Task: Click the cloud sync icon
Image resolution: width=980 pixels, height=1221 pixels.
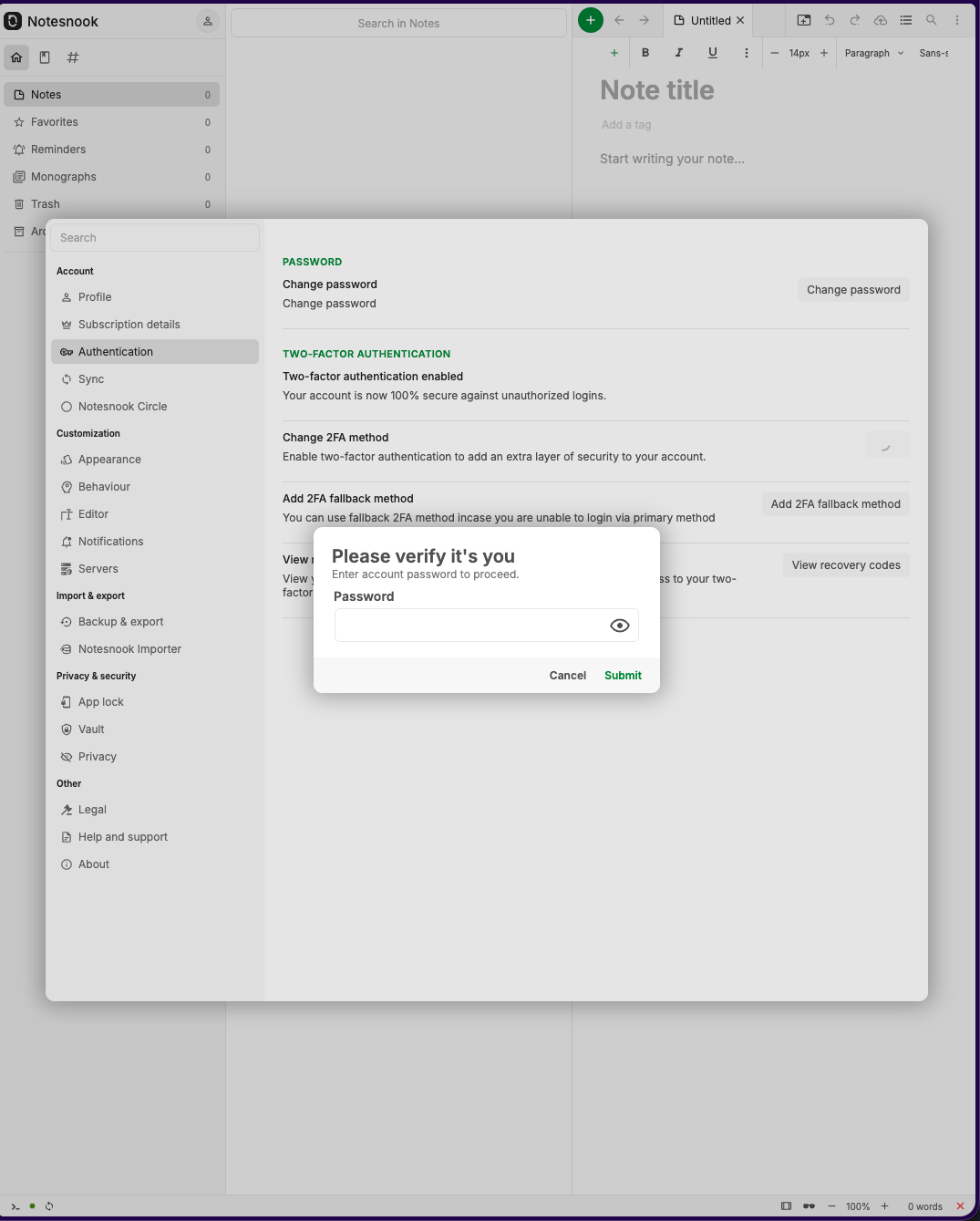Action: 881,20
